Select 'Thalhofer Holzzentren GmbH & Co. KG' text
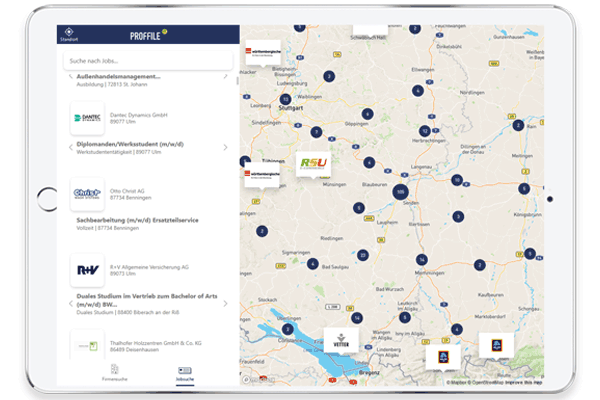600x400 pixels. pos(156,343)
